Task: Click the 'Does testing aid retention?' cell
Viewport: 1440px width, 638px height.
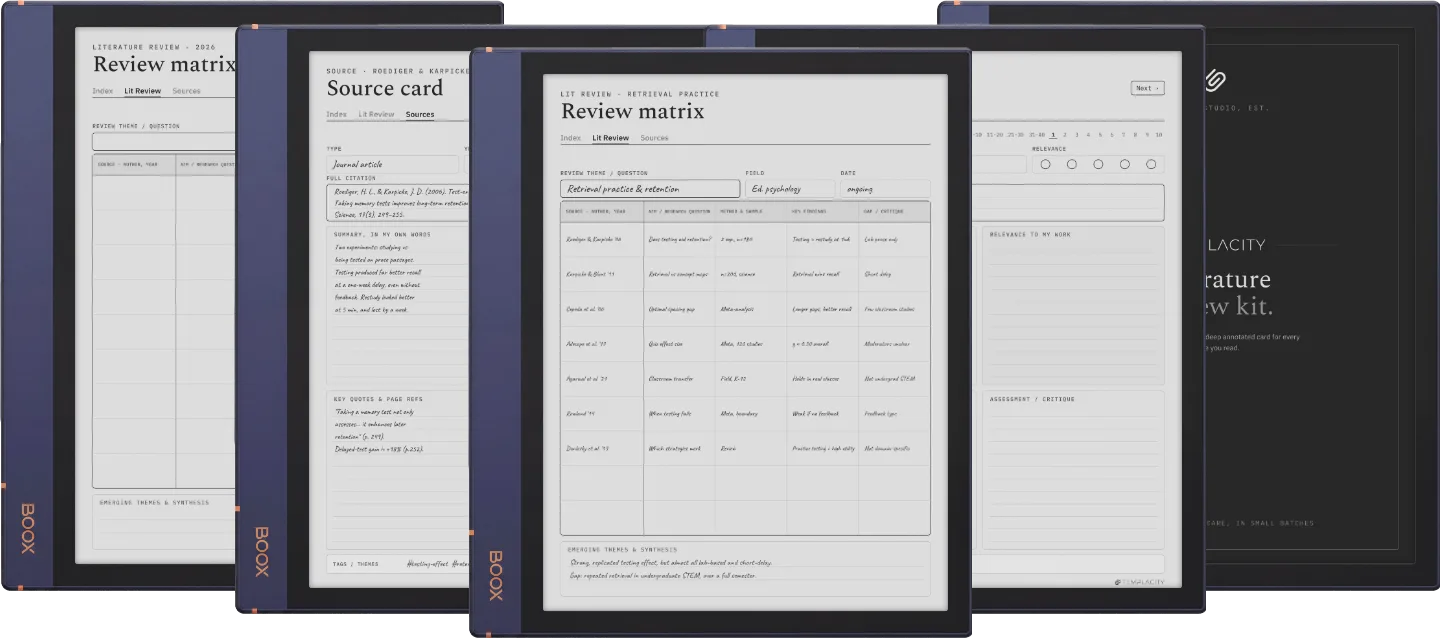Action: (680, 239)
